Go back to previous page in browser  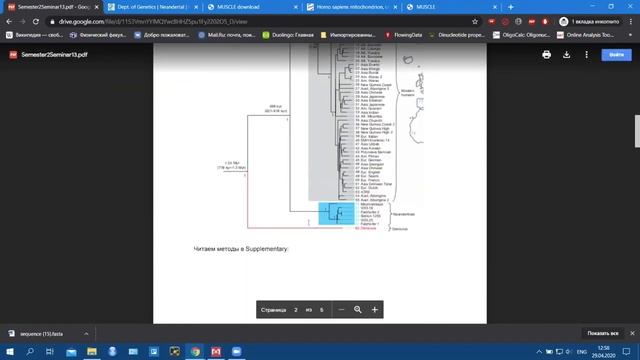coord(9,22)
